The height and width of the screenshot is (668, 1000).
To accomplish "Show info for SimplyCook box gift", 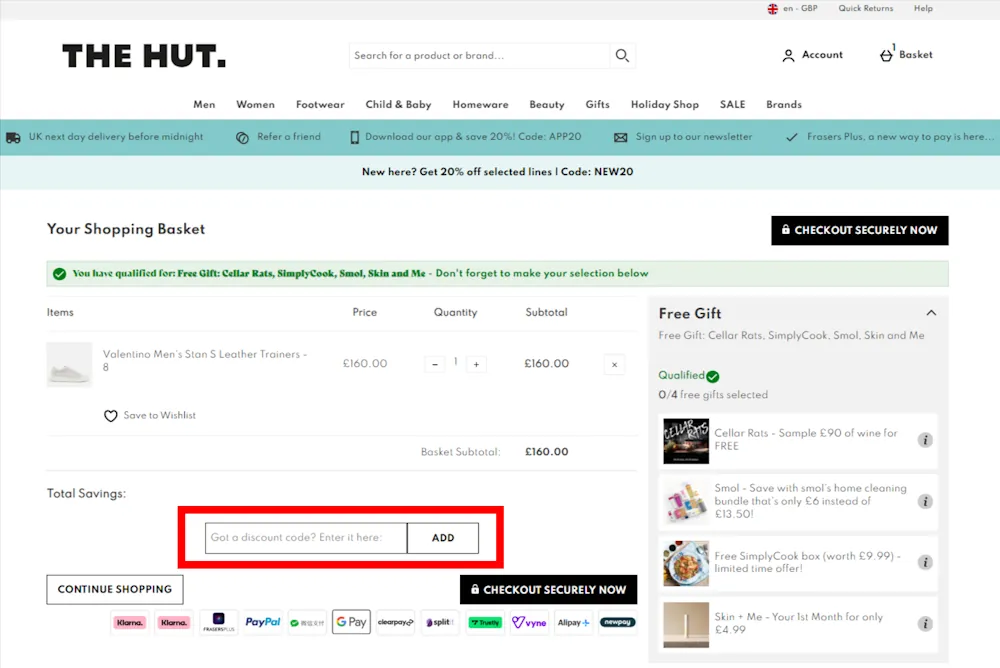I will tap(925, 562).
